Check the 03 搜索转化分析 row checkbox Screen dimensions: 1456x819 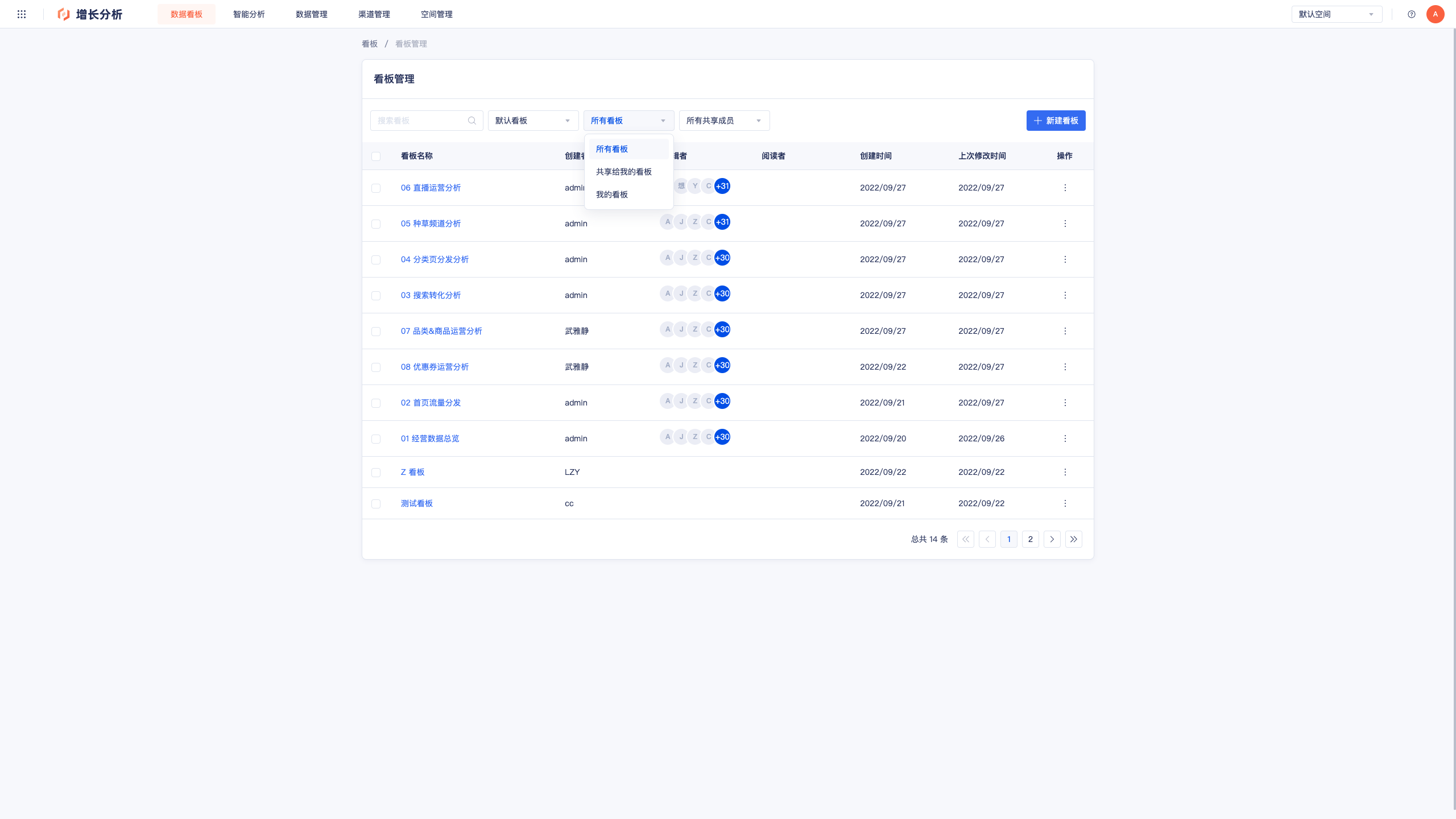pos(376,296)
